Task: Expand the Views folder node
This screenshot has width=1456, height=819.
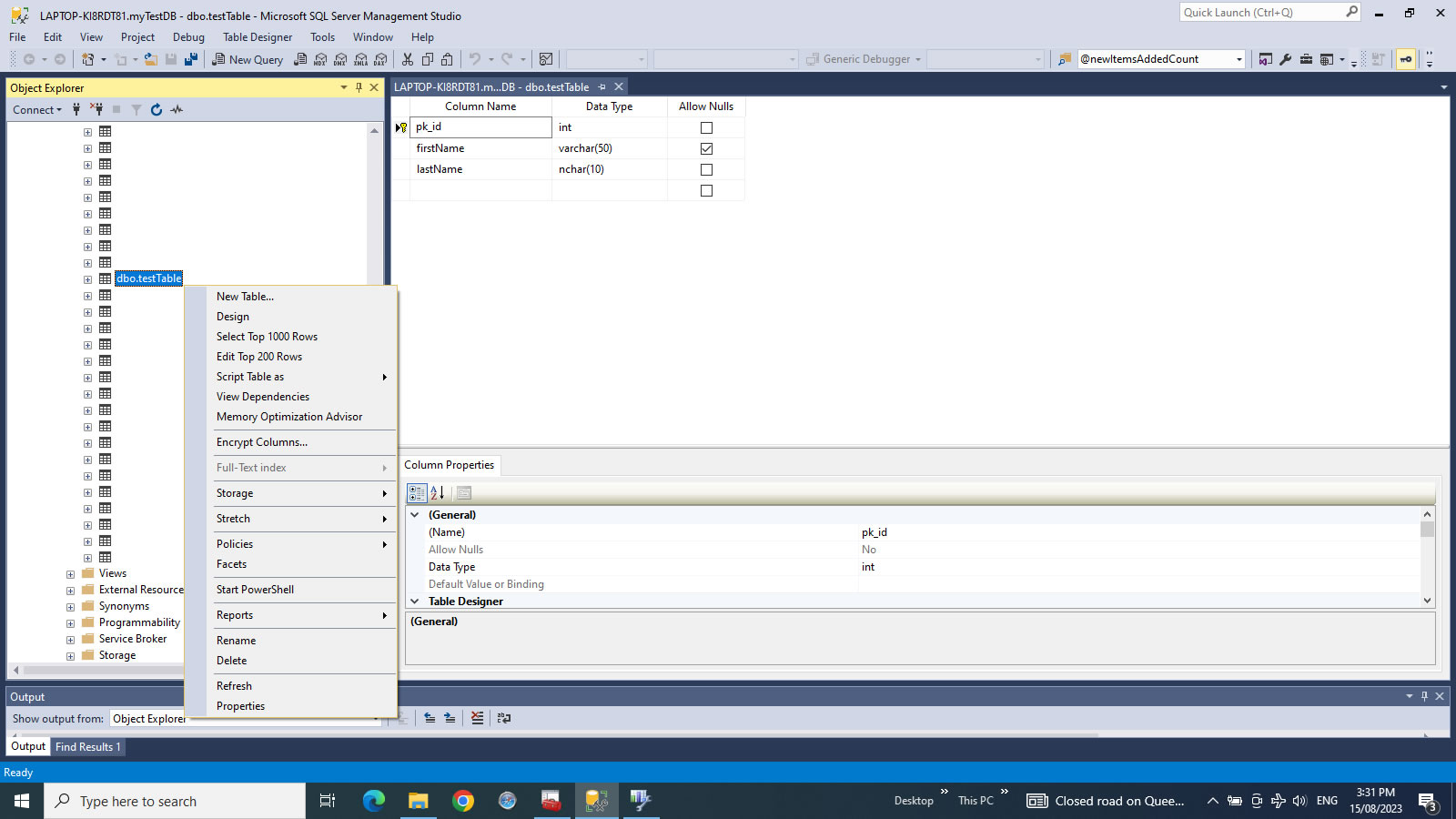Action: pos(70,574)
